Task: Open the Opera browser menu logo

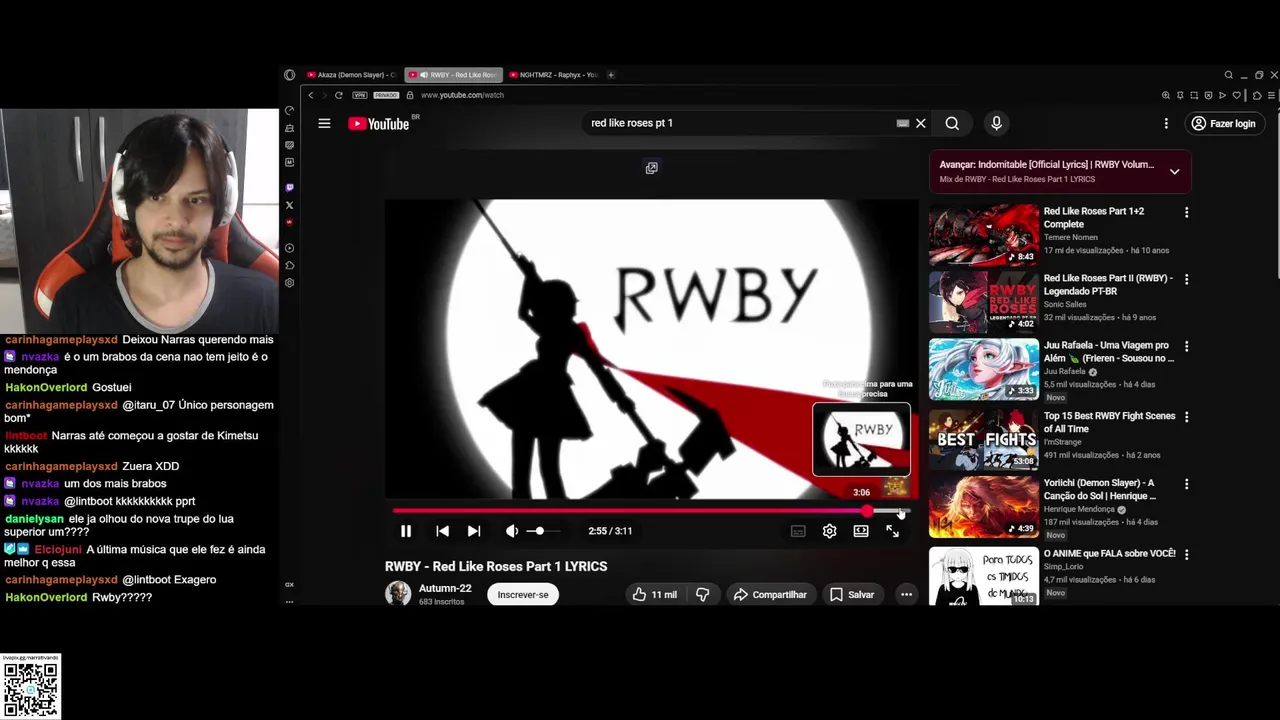Action: coord(290,75)
